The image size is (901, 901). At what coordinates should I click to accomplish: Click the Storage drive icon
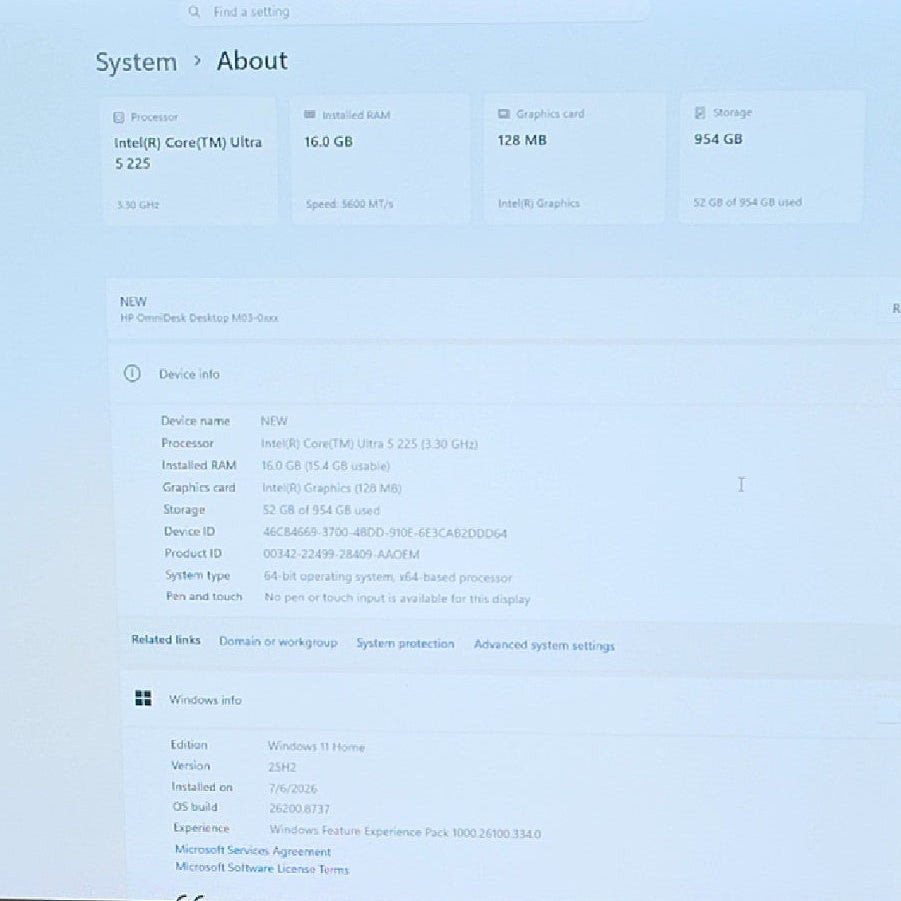click(700, 113)
